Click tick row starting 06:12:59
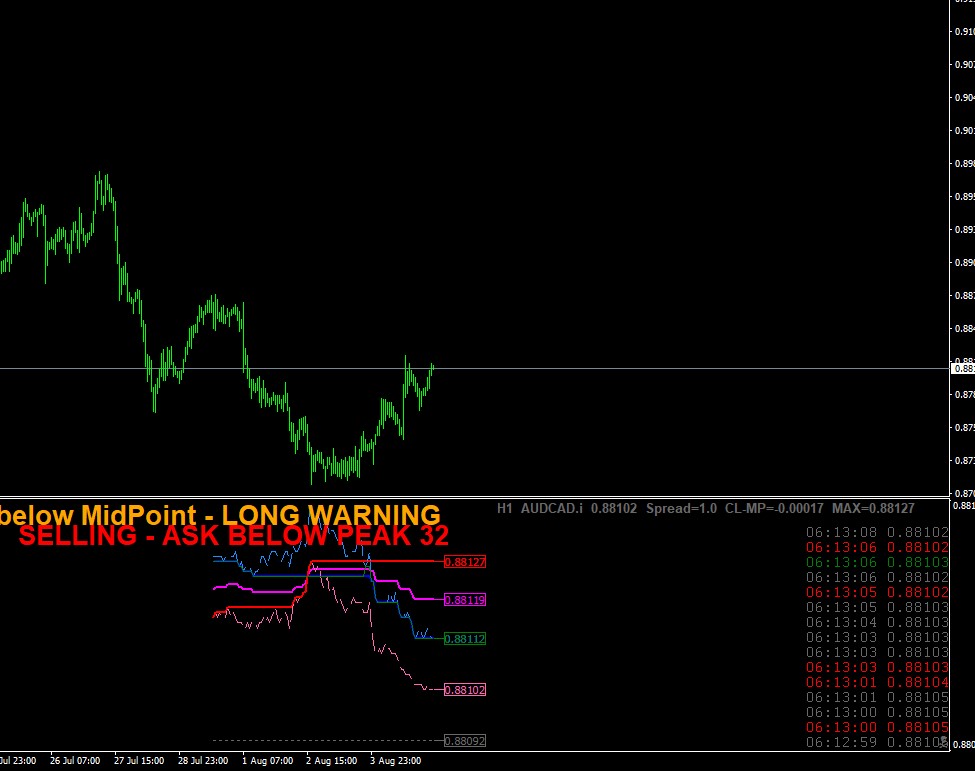Viewport: 975px width, 771px height. pos(877,742)
